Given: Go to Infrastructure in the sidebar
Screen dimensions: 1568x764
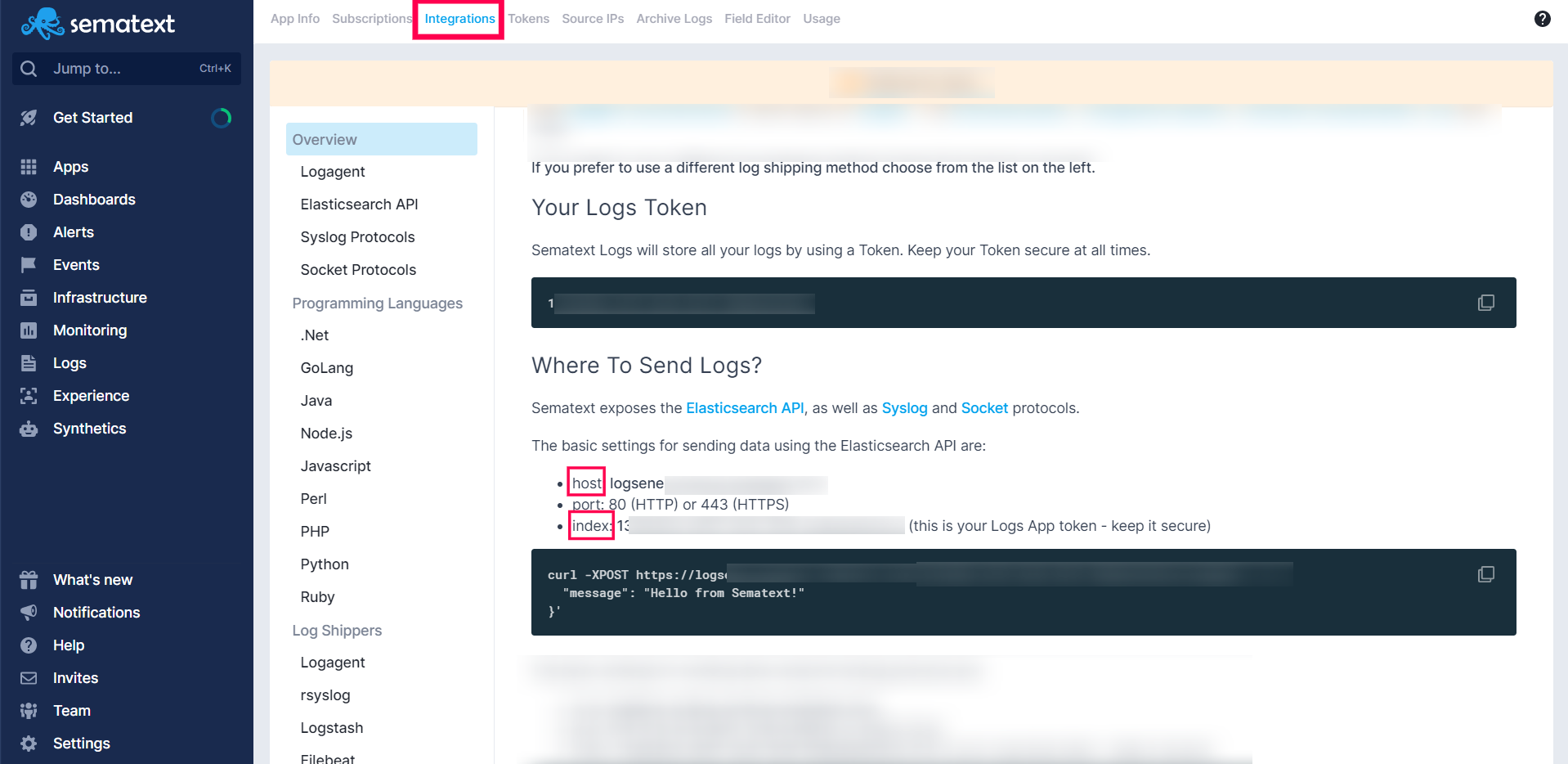Looking at the screenshot, I should pos(100,298).
